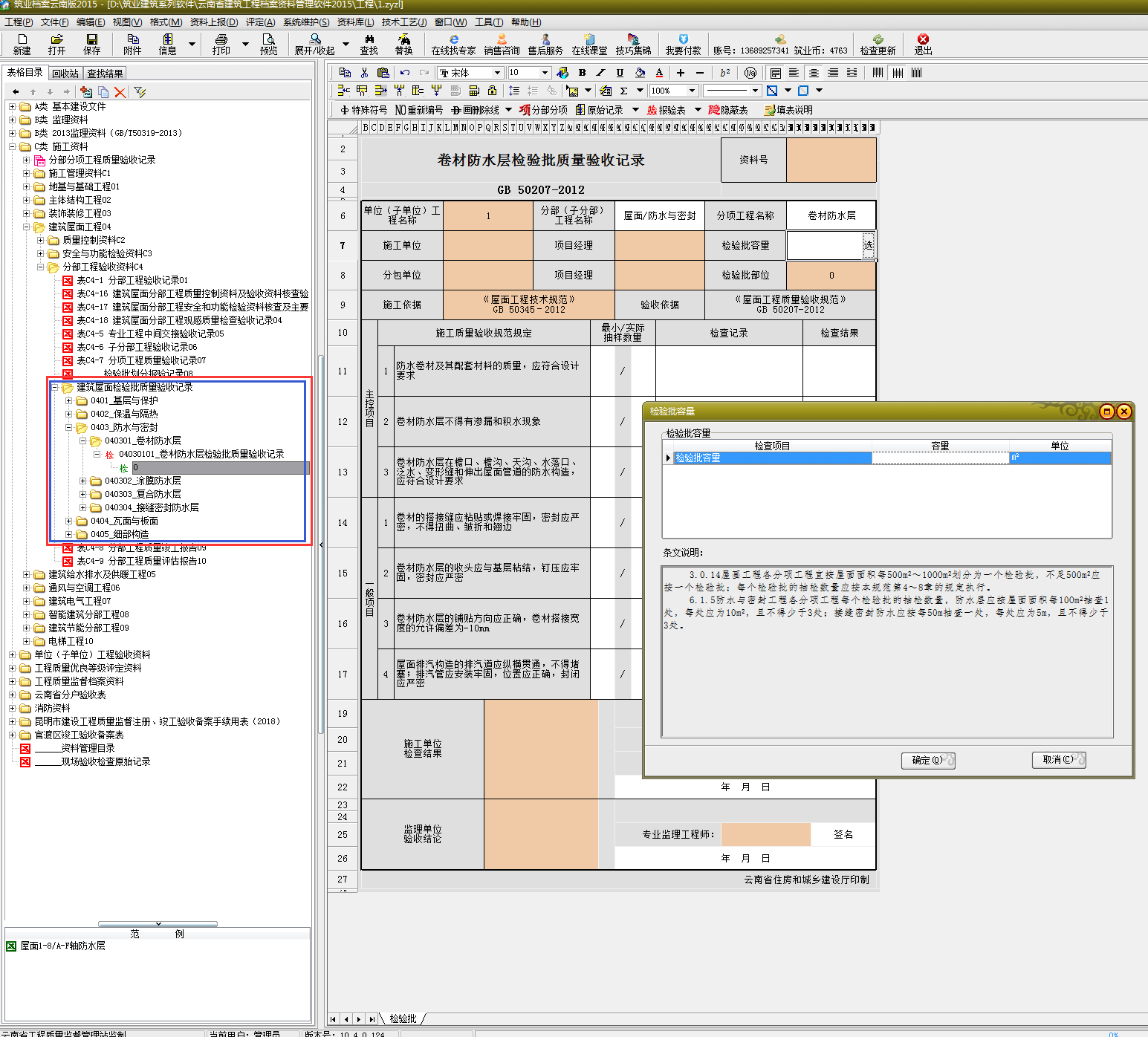Click the 我要付款 payment icon
Viewport: 1148px width, 1037px height.
pos(683,44)
